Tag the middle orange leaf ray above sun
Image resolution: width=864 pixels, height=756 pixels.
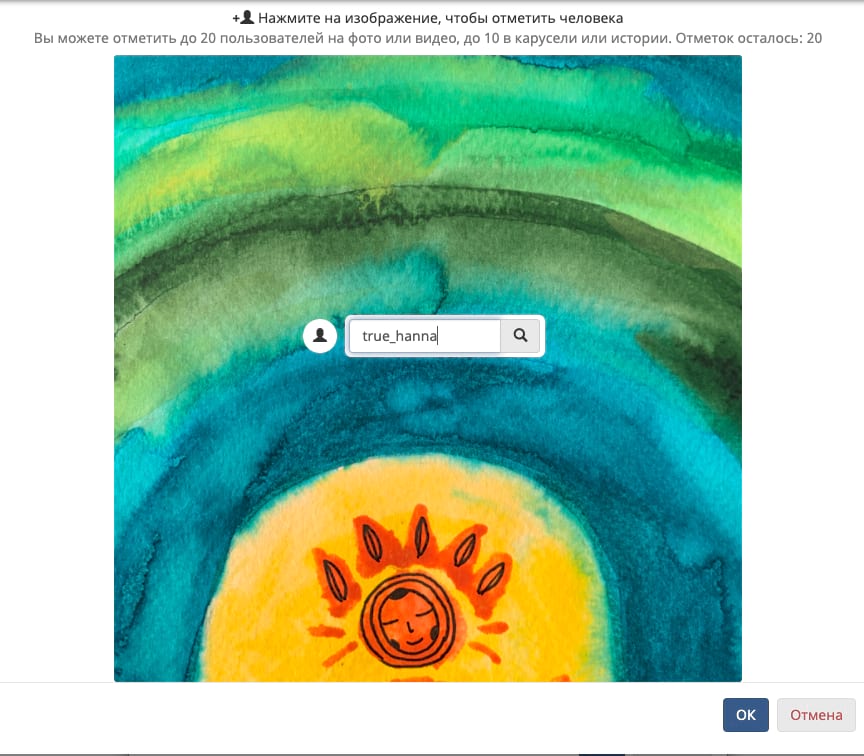tap(421, 533)
